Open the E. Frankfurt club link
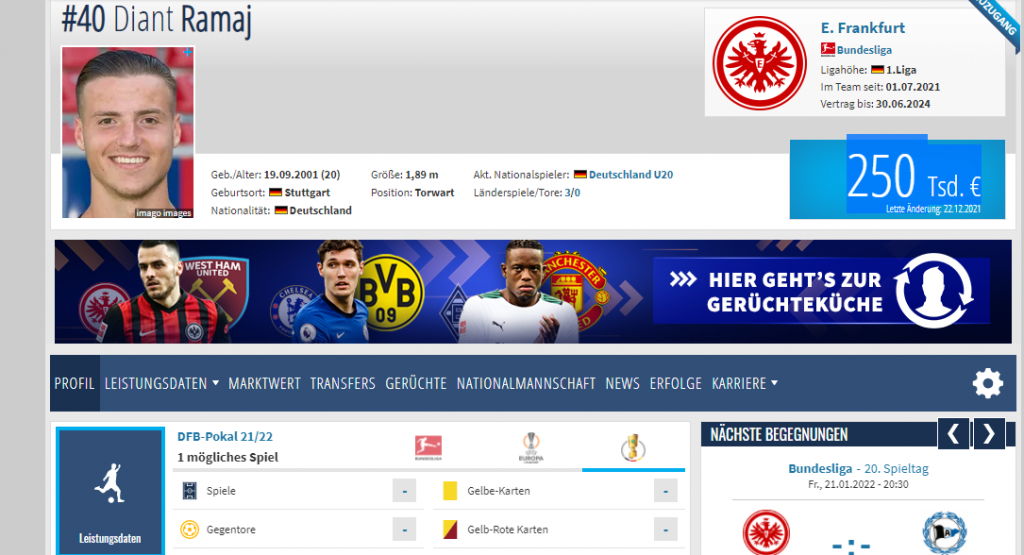 coord(863,28)
